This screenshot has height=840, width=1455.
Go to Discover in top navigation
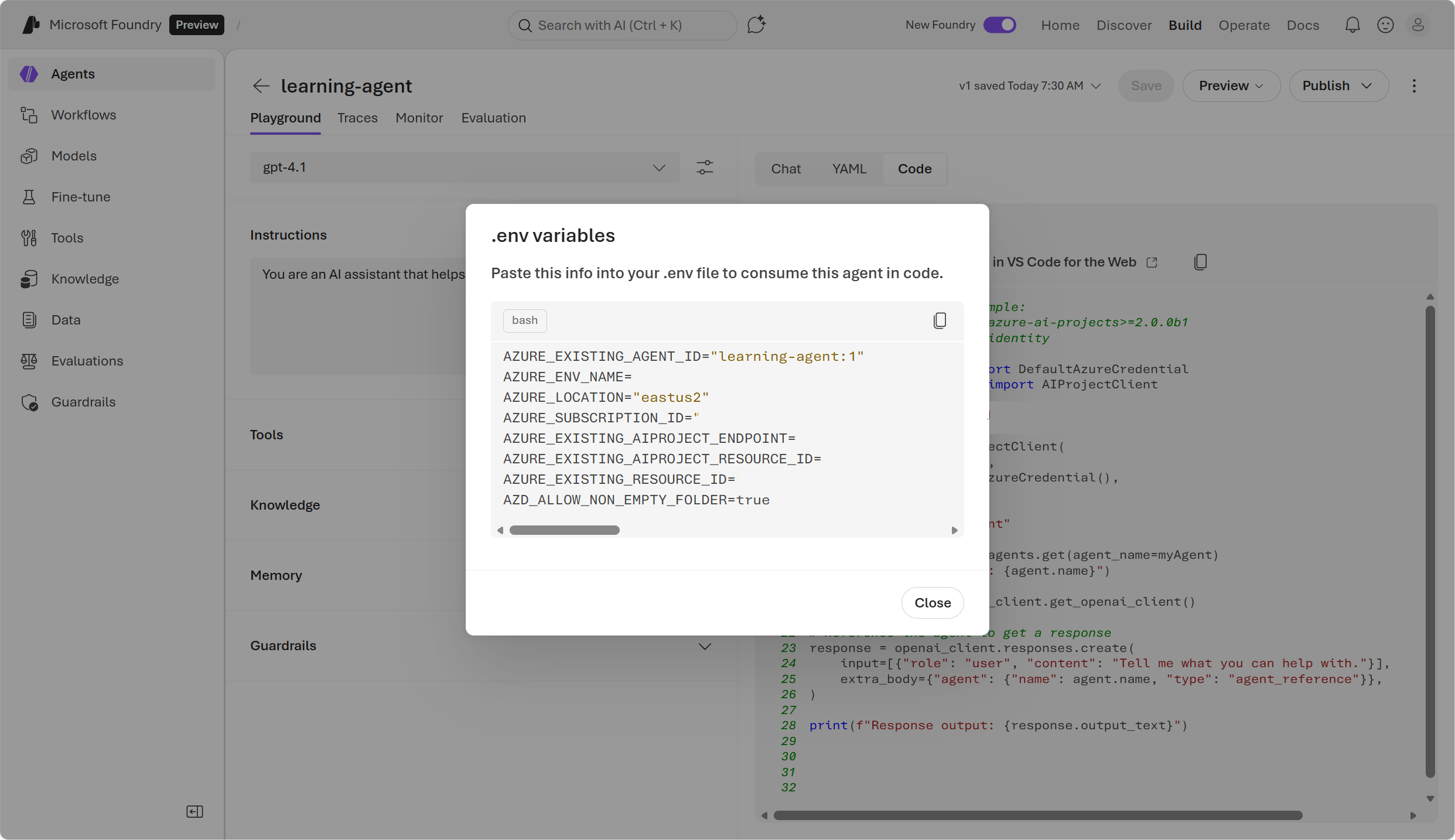1124,25
